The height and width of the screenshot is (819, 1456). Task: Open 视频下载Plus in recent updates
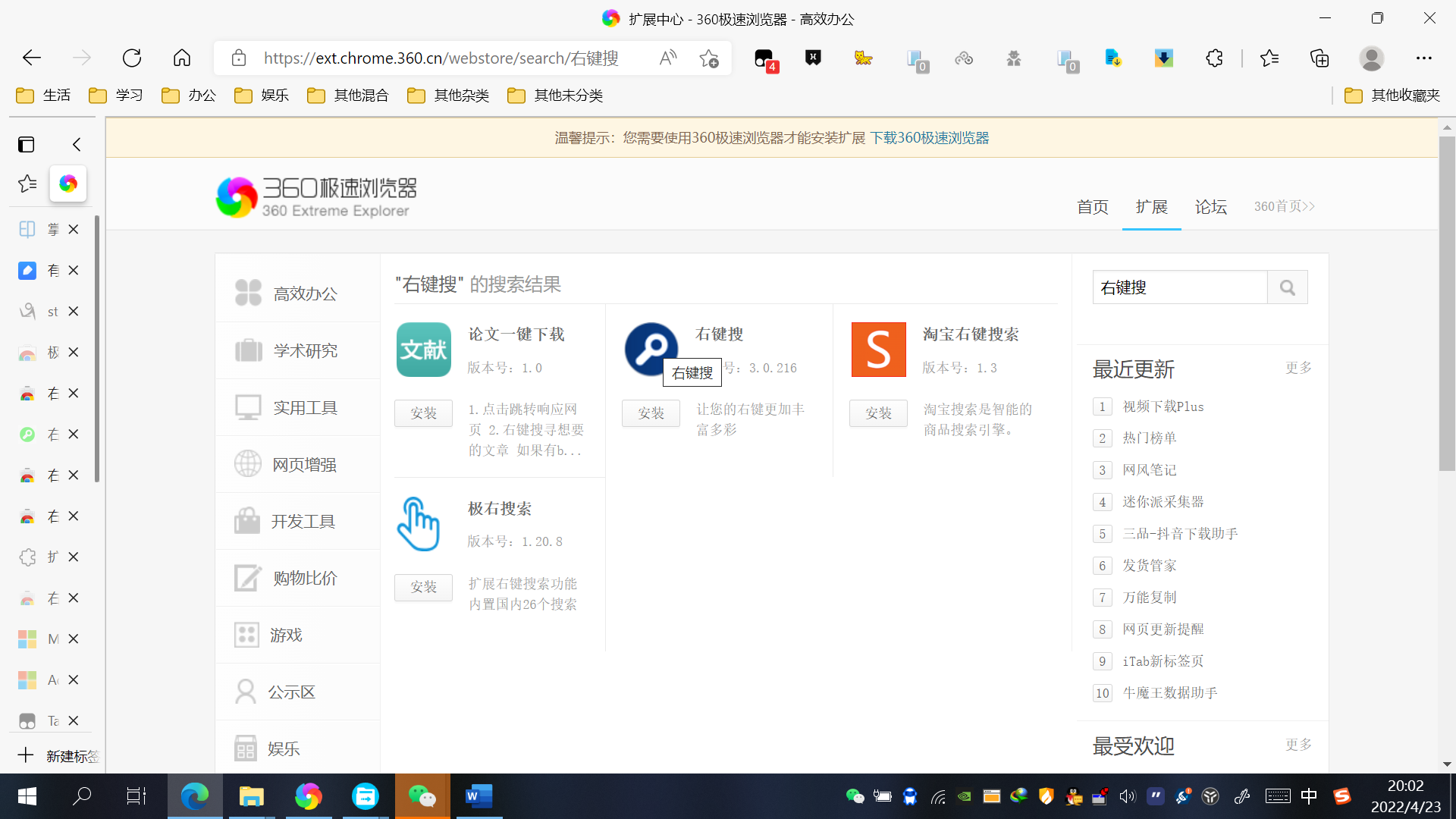pos(1163,406)
